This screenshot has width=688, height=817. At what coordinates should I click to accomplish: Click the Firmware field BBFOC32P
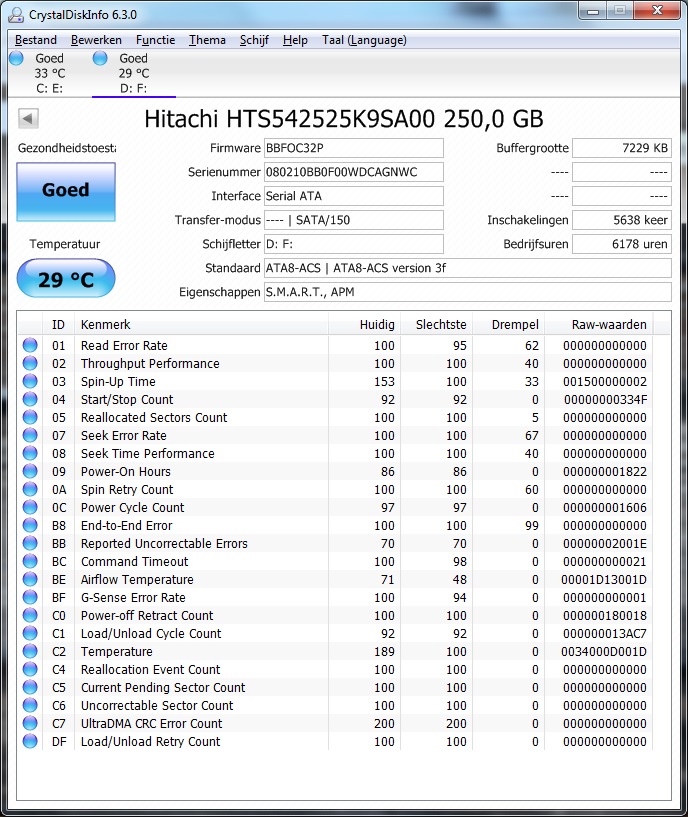(353, 148)
